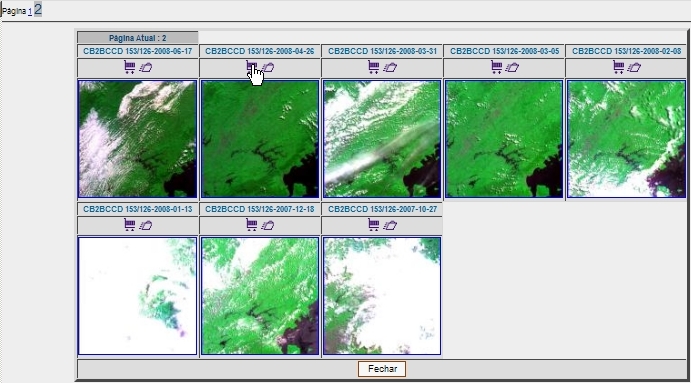Click the Fechar button
This screenshot has width=691, height=383.
coord(382,369)
